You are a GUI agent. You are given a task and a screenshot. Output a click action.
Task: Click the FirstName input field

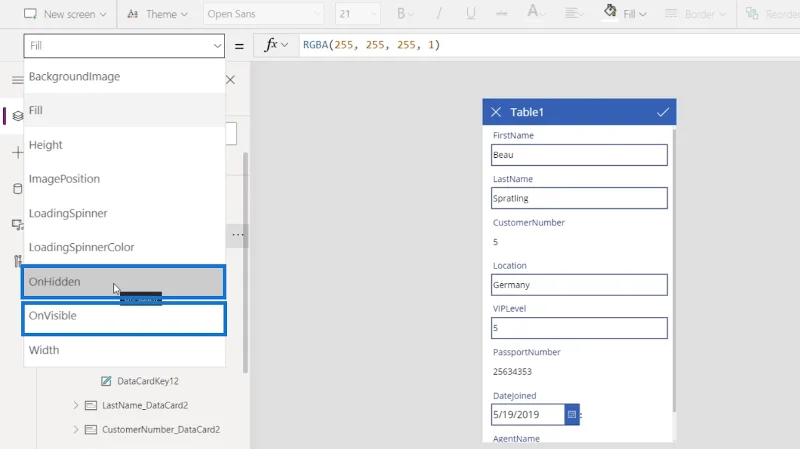coord(579,155)
